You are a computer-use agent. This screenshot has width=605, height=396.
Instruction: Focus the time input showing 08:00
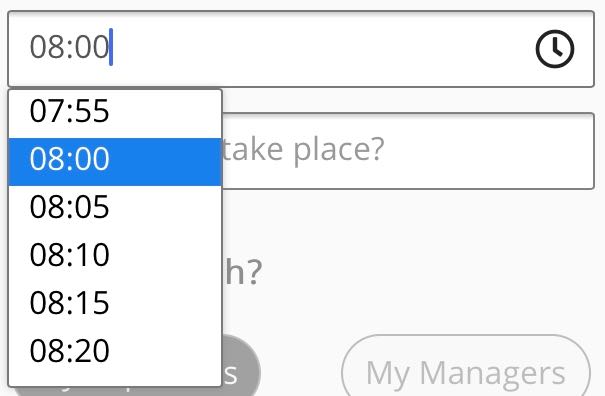pyautogui.click(x=301, y=49)
